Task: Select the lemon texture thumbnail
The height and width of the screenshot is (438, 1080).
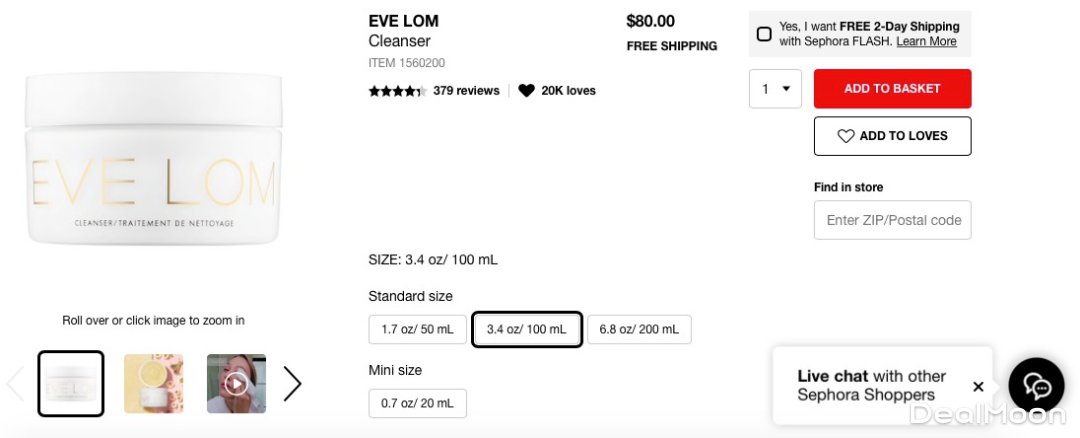Action: [153, 383]
